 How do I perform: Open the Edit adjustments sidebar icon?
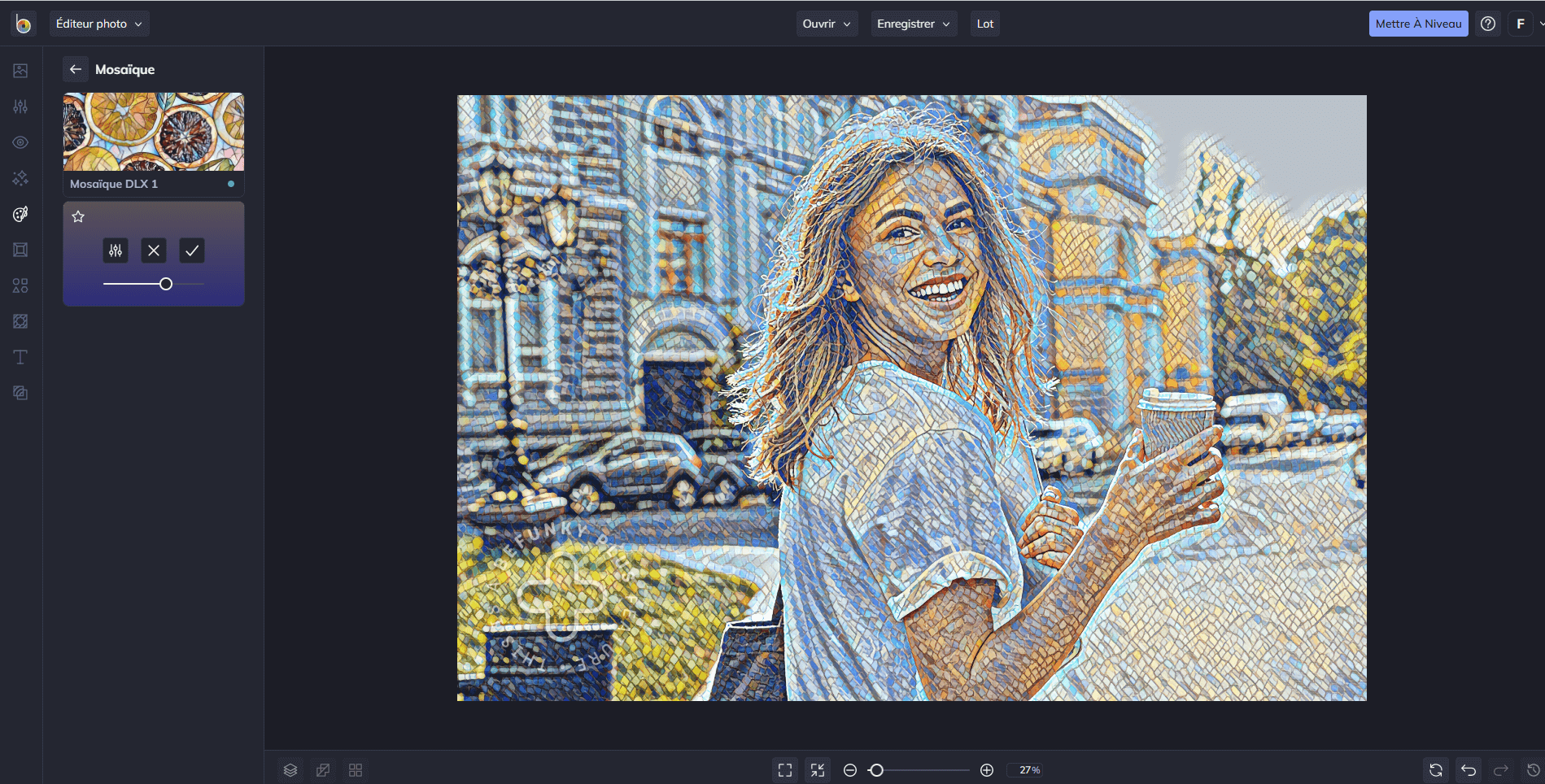[x=20, y=107]
